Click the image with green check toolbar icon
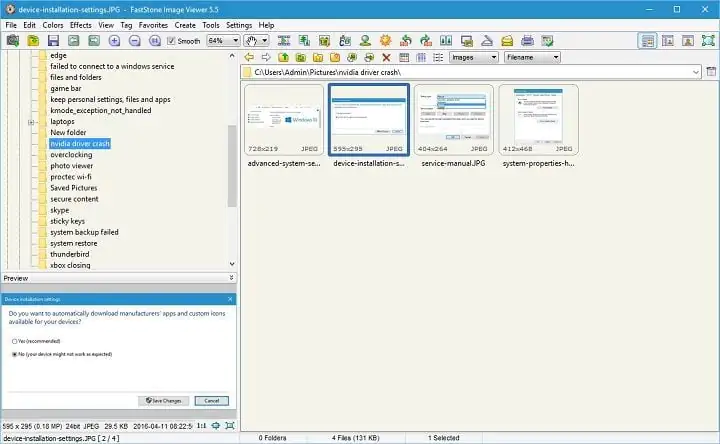 (x=547, y=41)
